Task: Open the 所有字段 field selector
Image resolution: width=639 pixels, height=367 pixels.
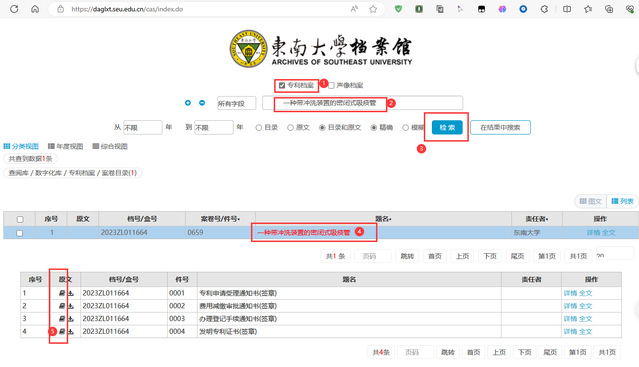Action: 236,103
